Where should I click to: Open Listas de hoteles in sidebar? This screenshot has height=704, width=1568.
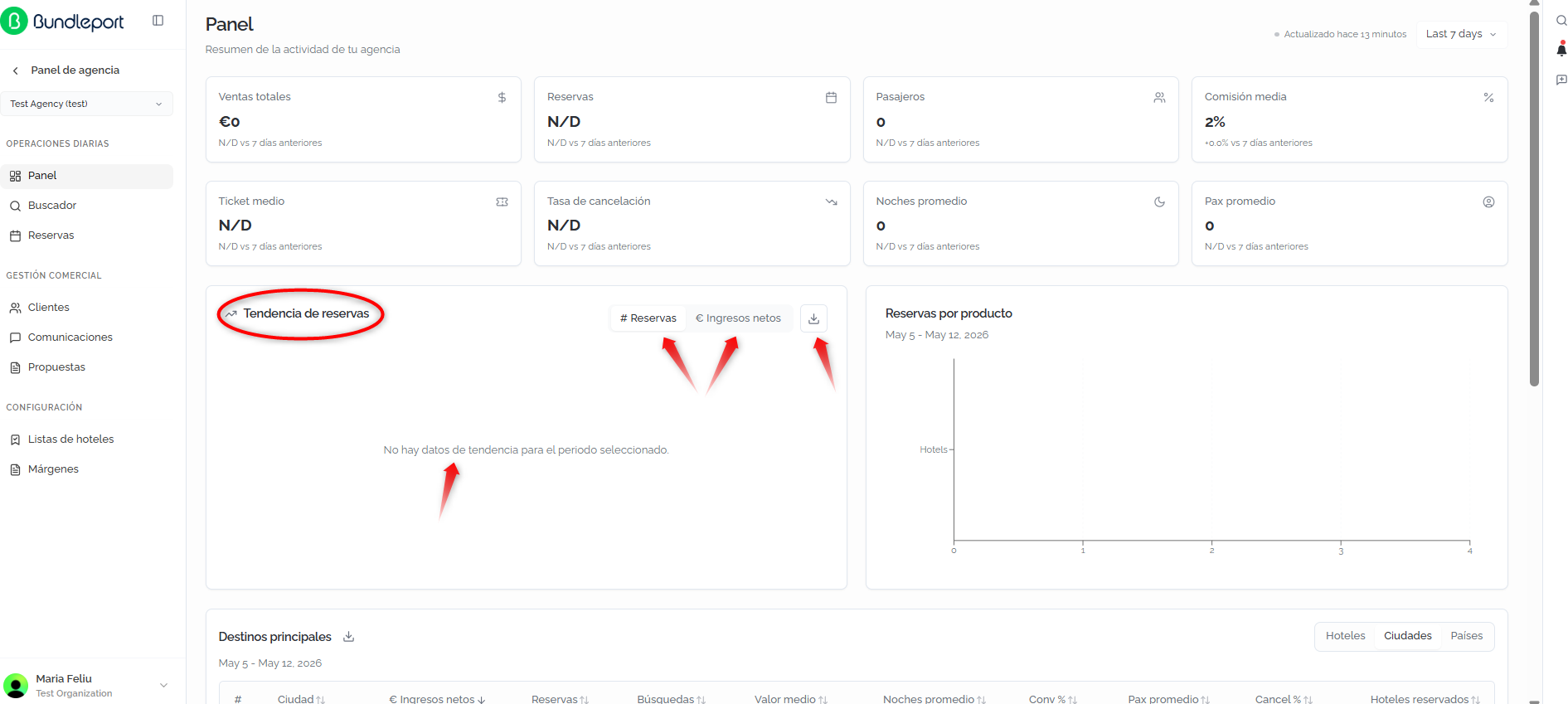[87, 439]
